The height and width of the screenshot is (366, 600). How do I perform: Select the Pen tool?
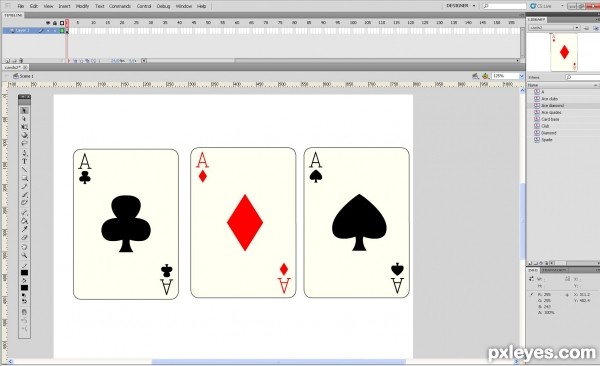[x=24, y=153]
